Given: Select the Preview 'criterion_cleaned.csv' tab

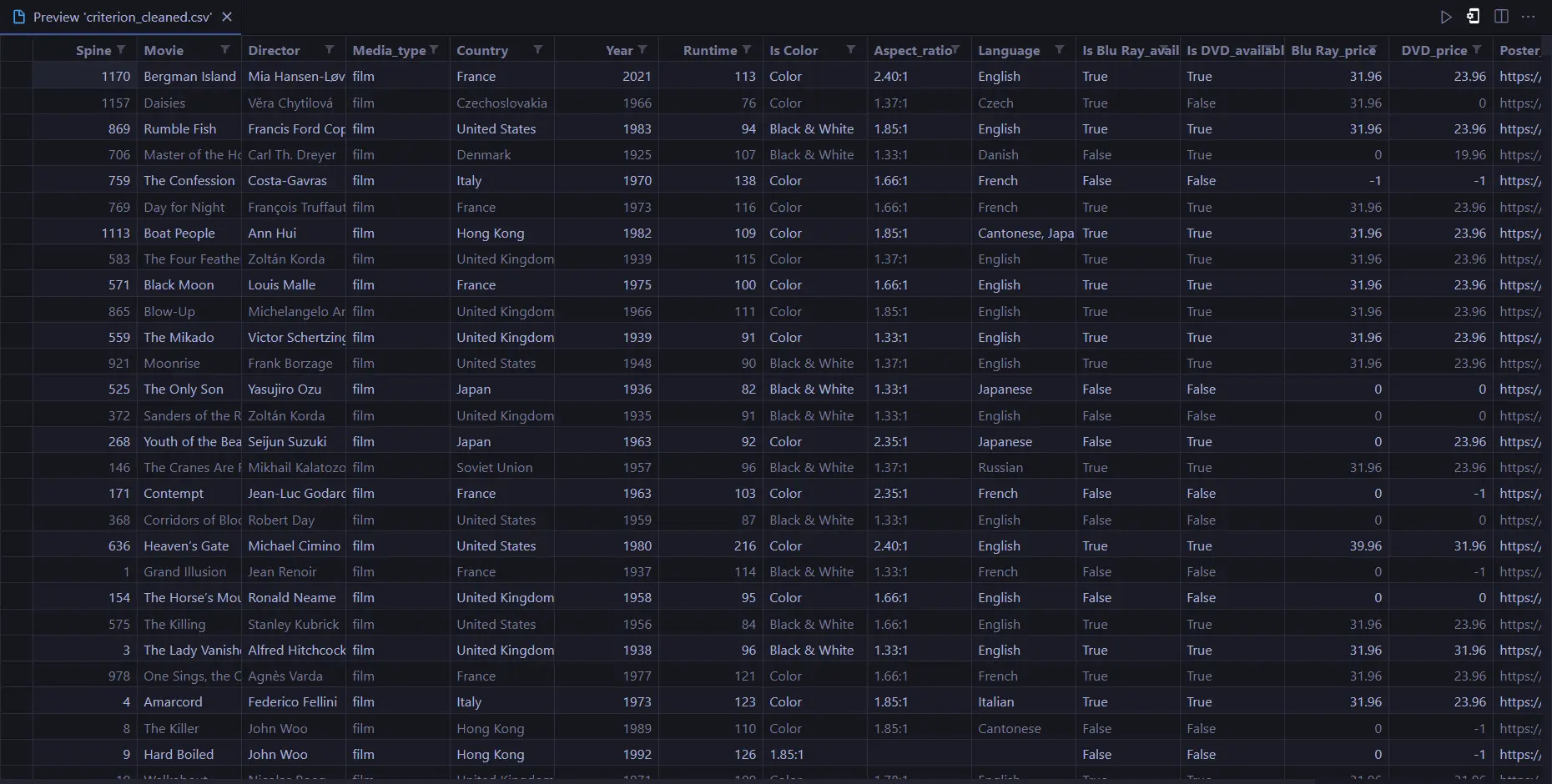Looking at the screenshot, I should [x=121, y=17].
